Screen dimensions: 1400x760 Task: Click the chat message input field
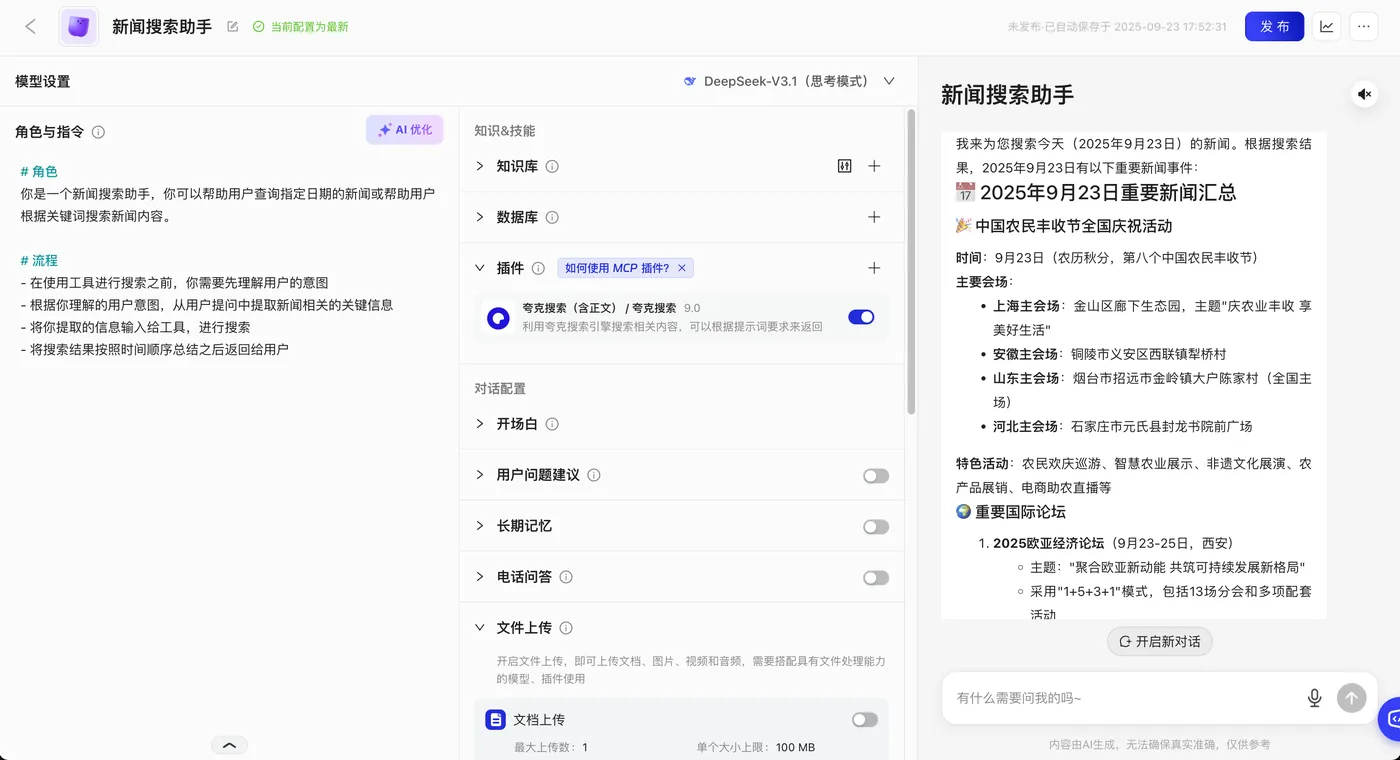click(x=1125, y=698)
